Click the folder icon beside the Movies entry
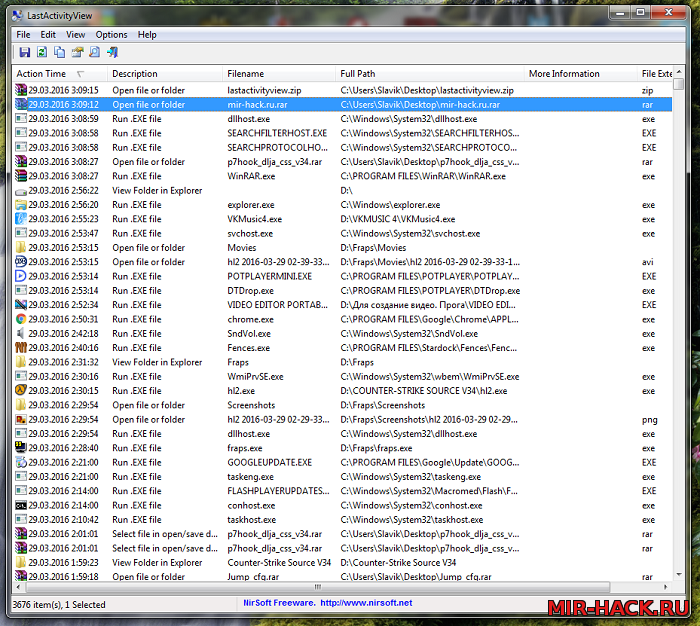Screen dimensions: 700x626 (21, 247)
